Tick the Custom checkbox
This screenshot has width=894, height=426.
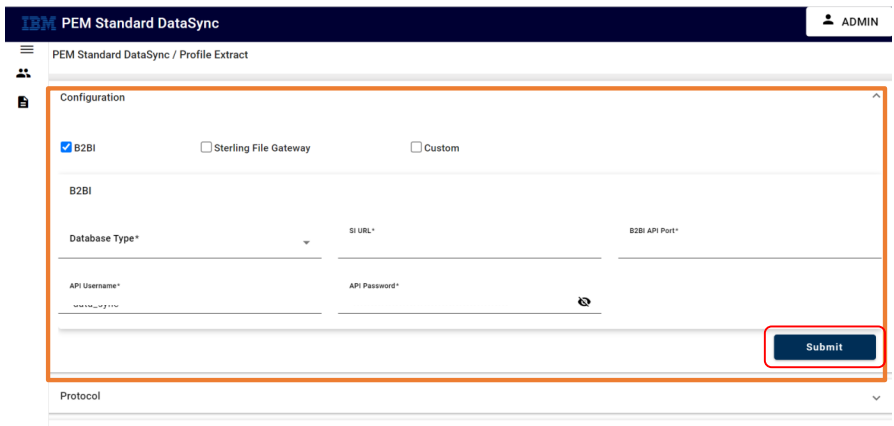pos(416,147)
